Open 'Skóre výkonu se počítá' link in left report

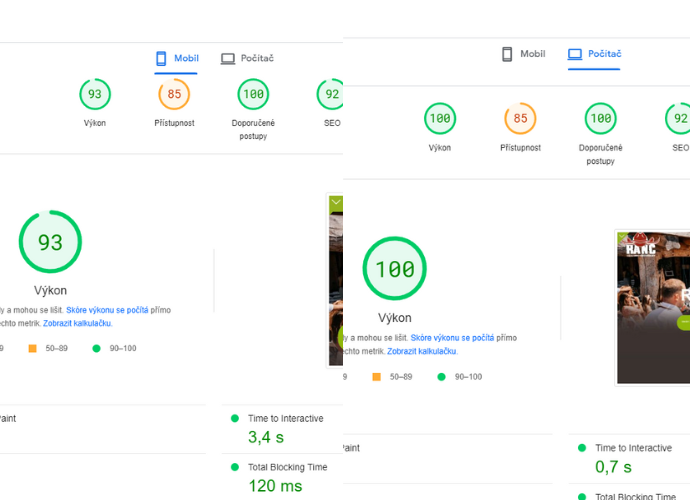pos(107,310)
